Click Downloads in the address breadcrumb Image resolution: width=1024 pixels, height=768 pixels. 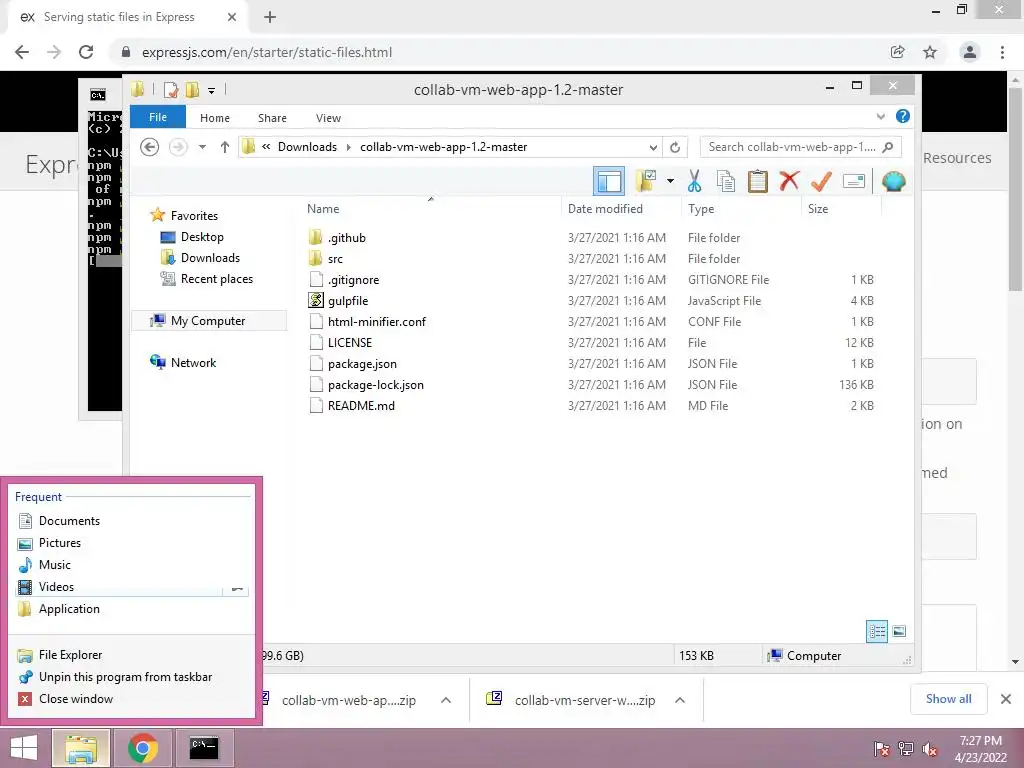[307, 147]
